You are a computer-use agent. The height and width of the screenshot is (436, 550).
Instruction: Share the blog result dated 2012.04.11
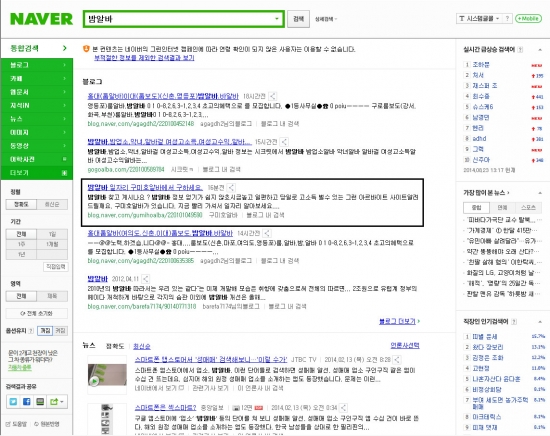tap(145, 279)
